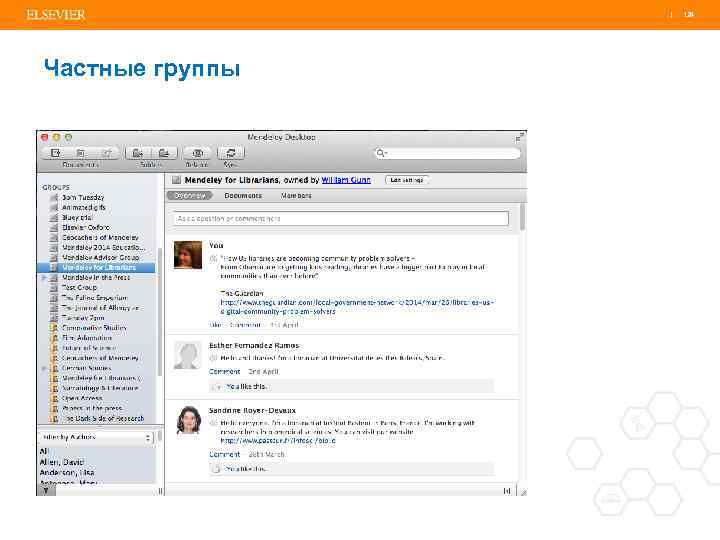Click the Sync toolbar icon
The image size is (720, 540).
tap(231, 153)
